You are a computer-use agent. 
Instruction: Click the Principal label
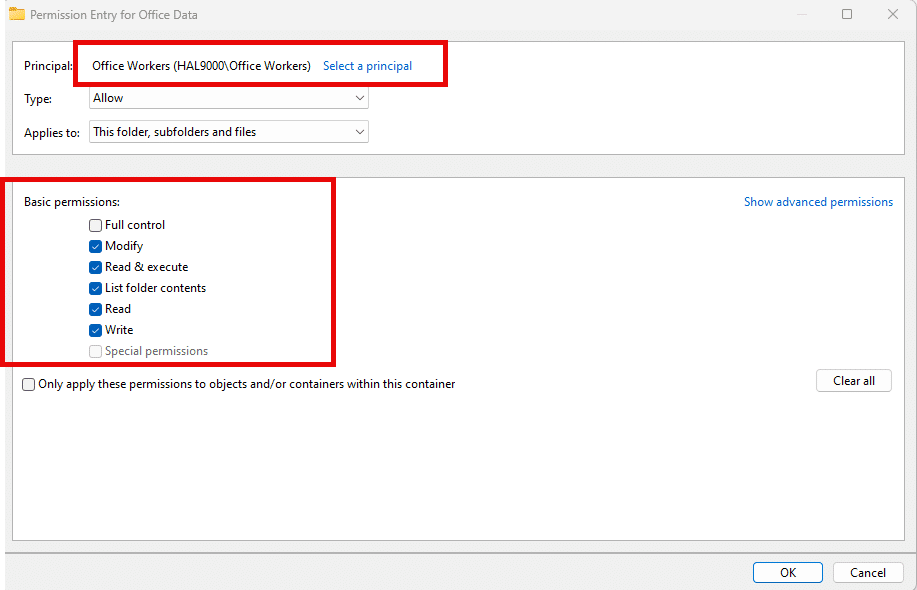coord(49,66)
